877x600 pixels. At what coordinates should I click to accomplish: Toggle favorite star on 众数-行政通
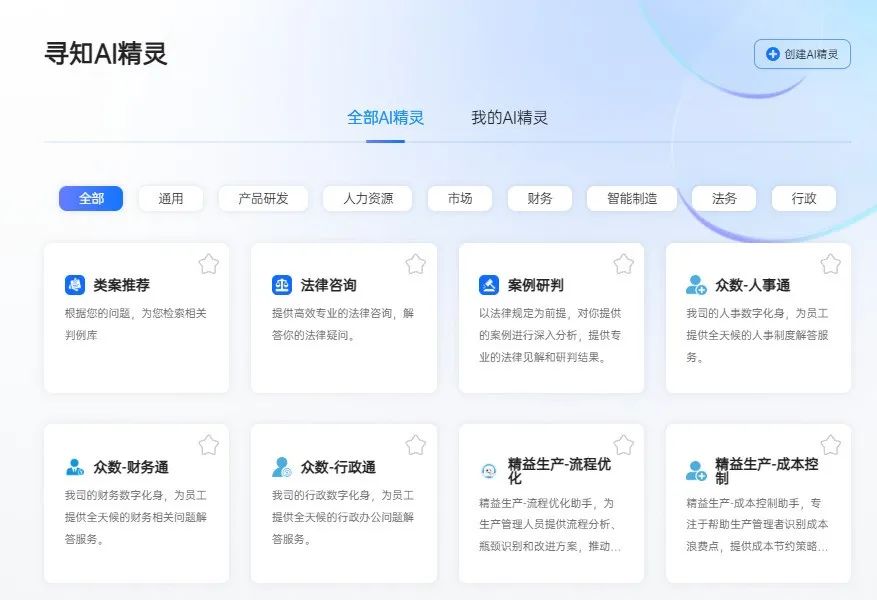416,445
